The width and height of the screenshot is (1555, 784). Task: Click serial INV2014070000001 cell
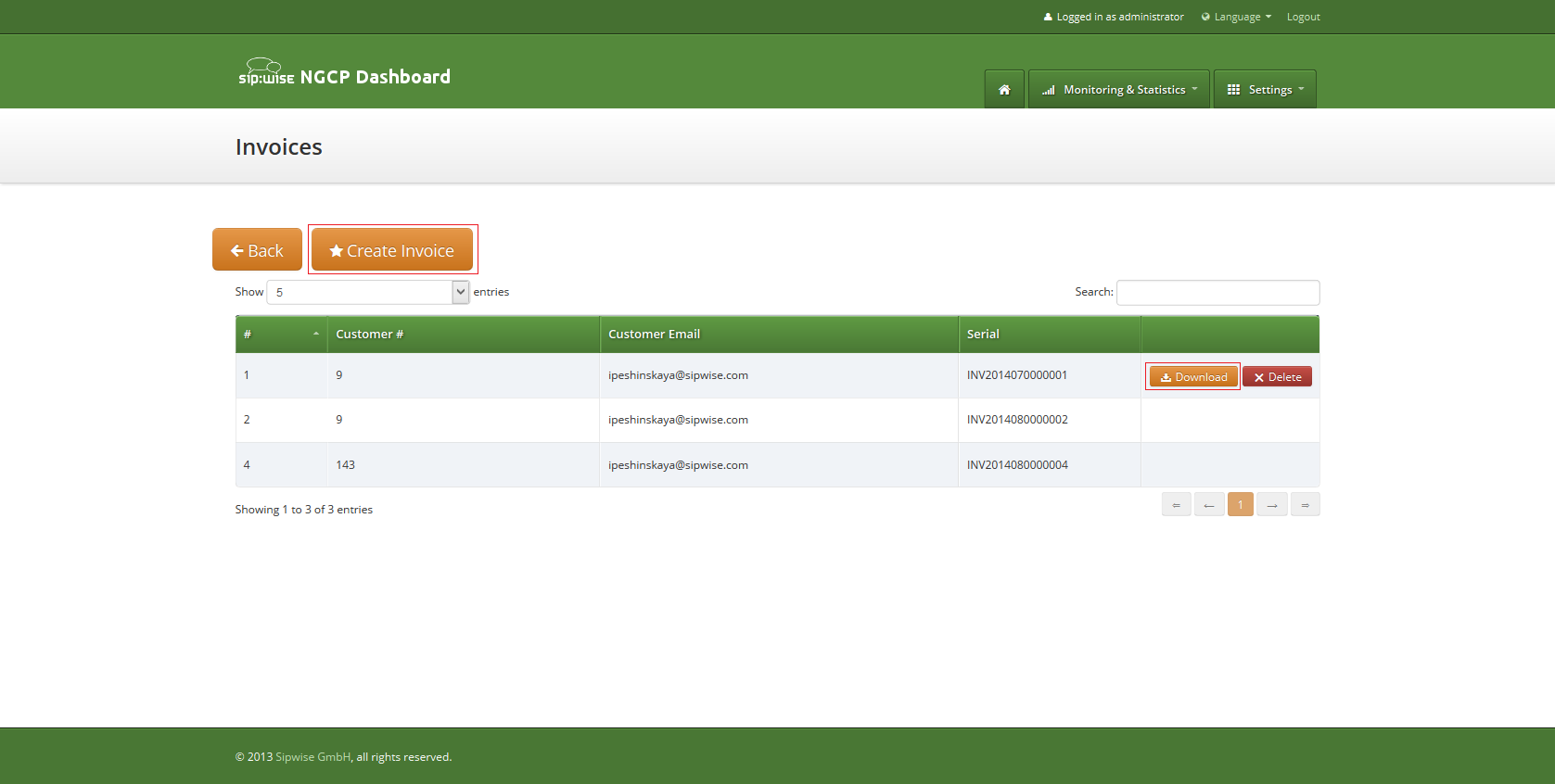click(1050, 375)
